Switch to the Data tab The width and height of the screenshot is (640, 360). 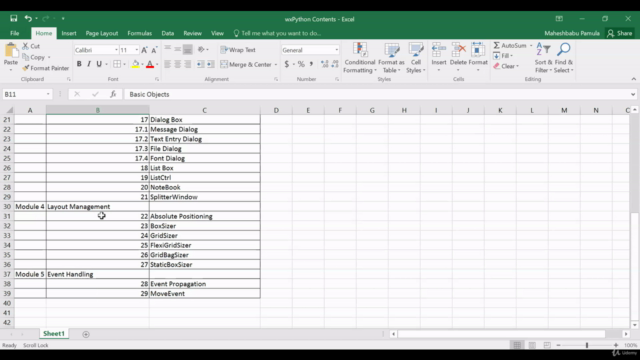tap(167, 33)
